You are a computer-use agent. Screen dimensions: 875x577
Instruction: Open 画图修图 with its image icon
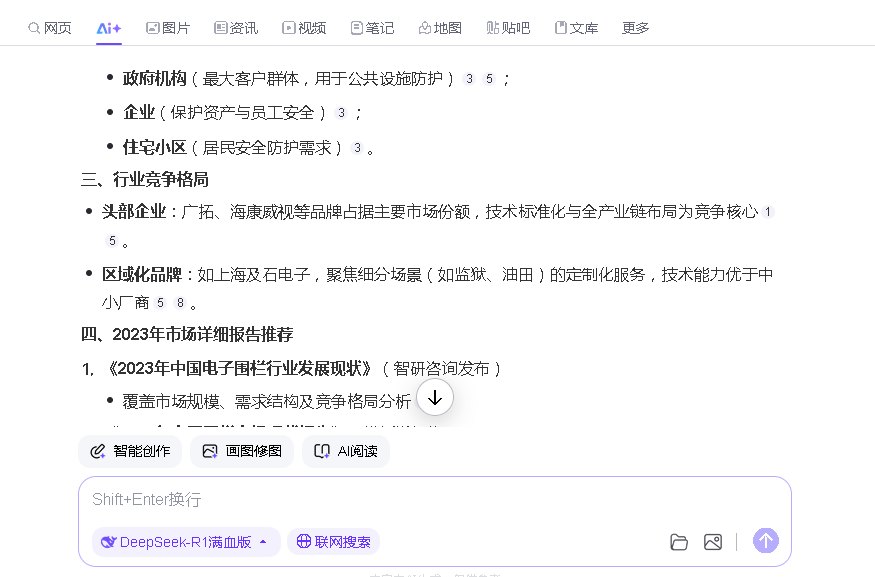[209, 451]
